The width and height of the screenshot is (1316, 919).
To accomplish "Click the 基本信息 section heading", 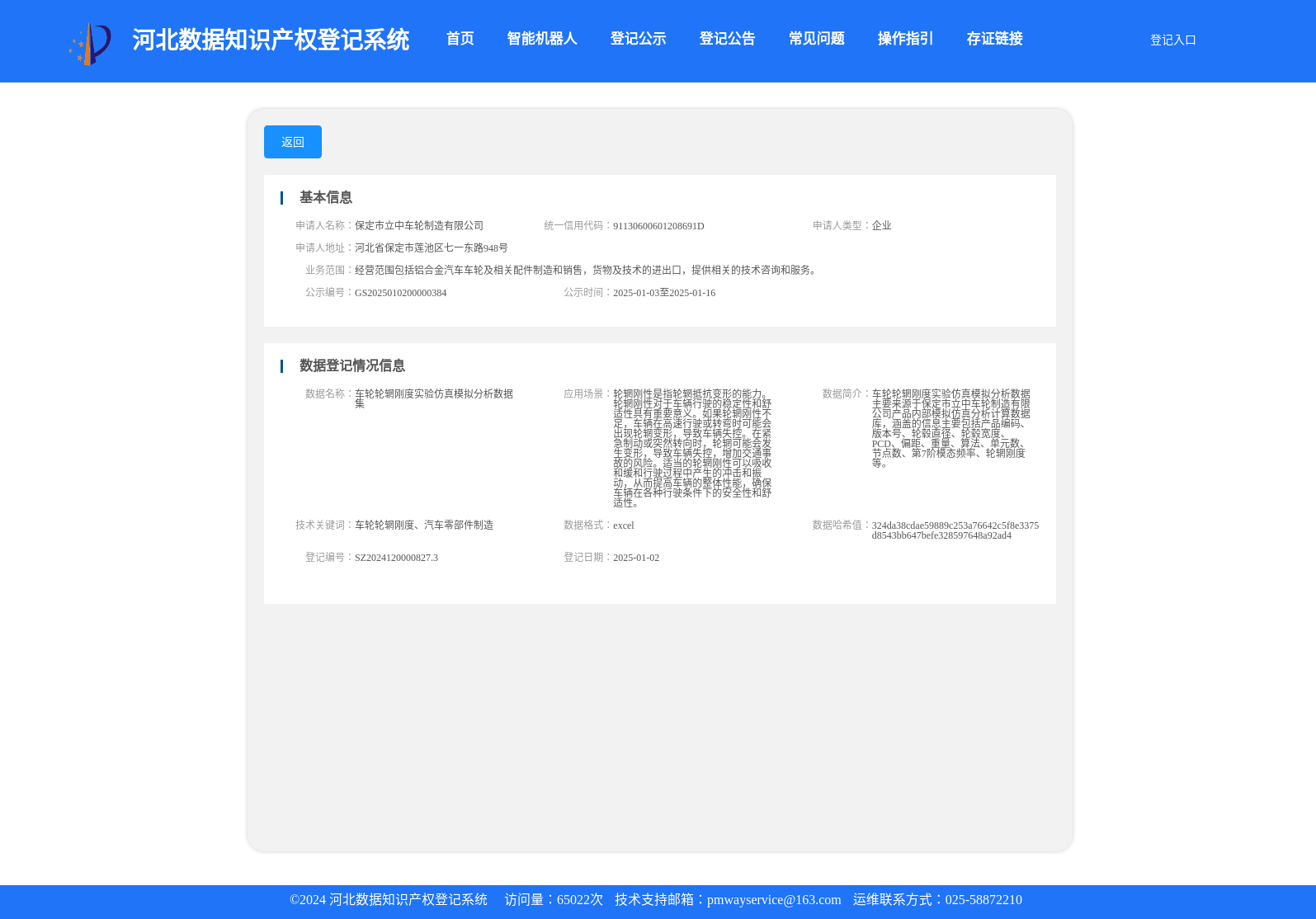I will pyautogui.click(x=325, y=197).
